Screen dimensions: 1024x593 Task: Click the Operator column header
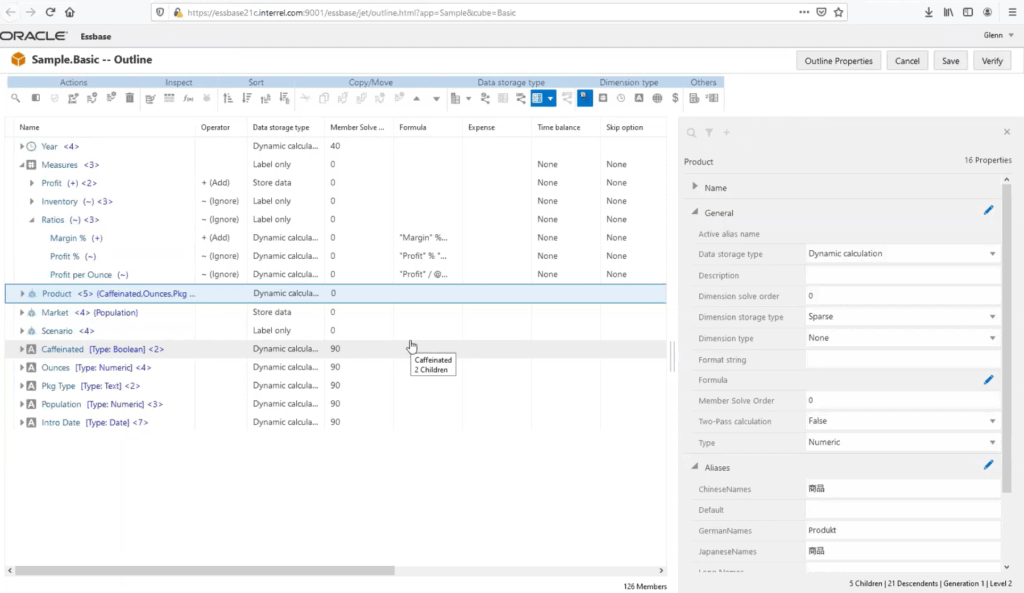coord(216,127)
